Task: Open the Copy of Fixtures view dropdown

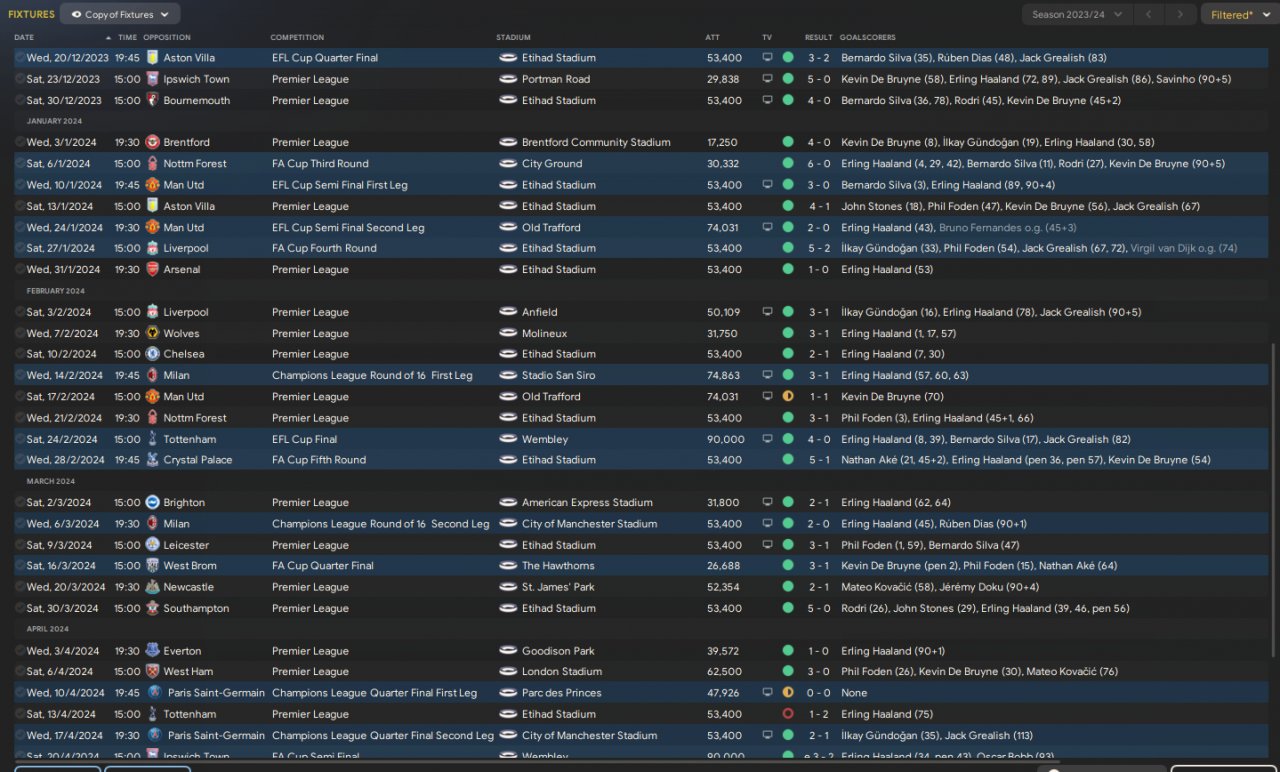Action: click(120, 14)
